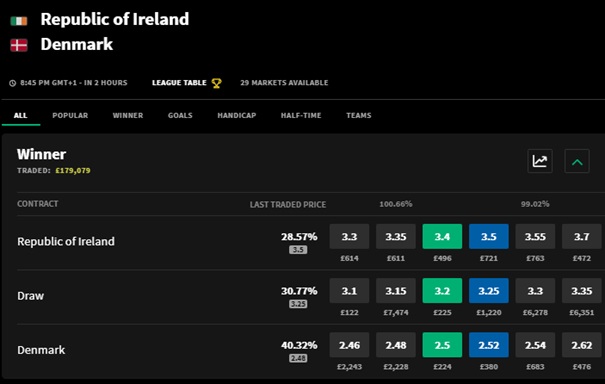605x384 pixels.
Task: Click the Republic of Ireland flag icon
Action: click(19, 20)
